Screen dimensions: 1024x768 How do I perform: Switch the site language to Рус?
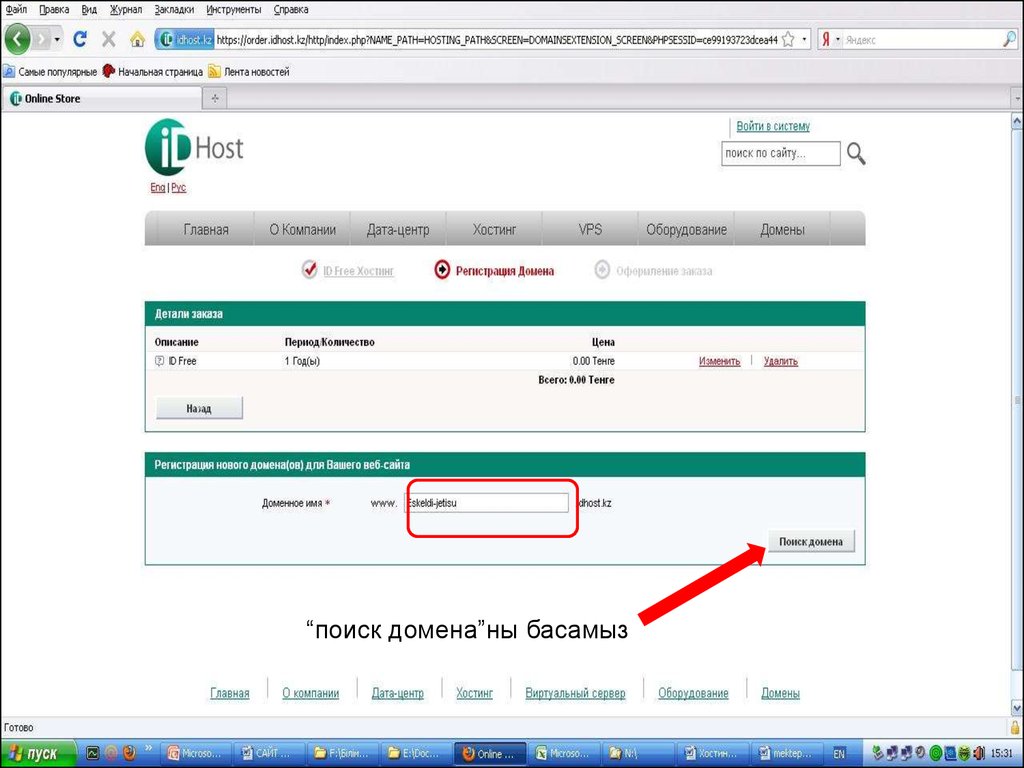click(x=178, y=187)
